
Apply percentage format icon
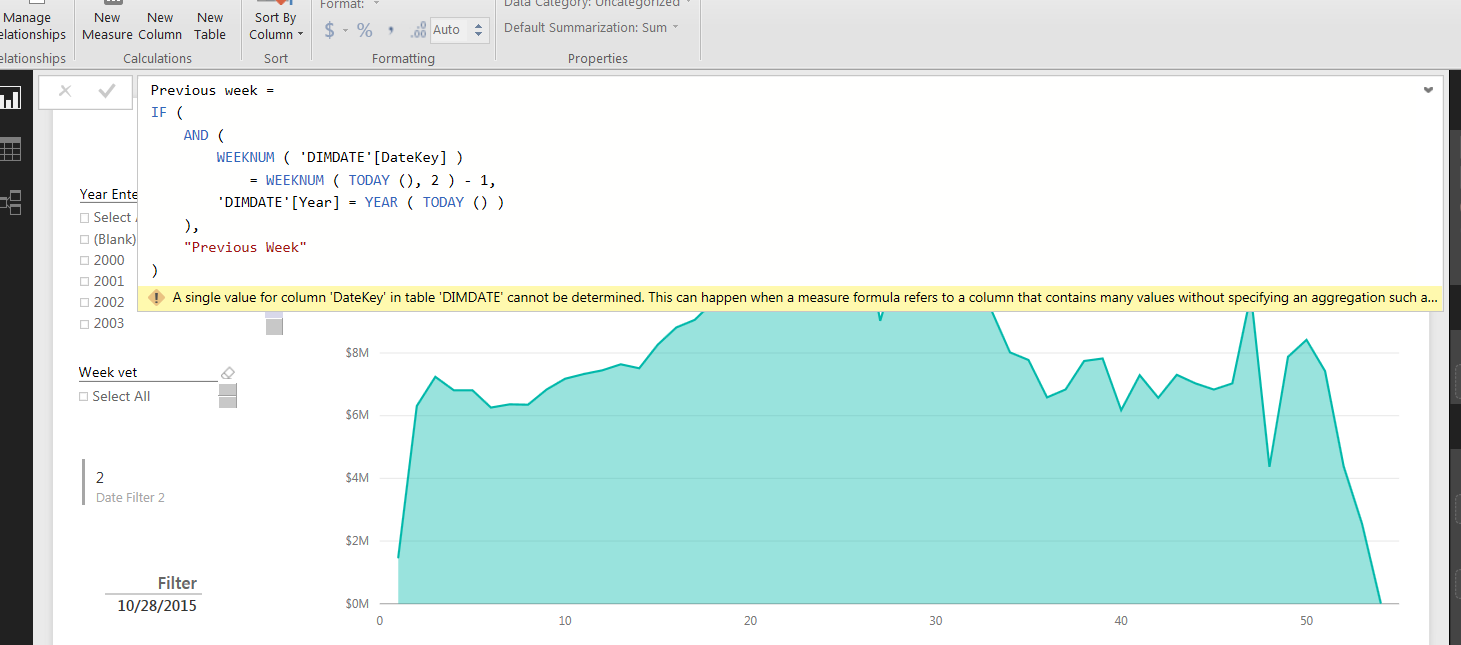[365, 30]
